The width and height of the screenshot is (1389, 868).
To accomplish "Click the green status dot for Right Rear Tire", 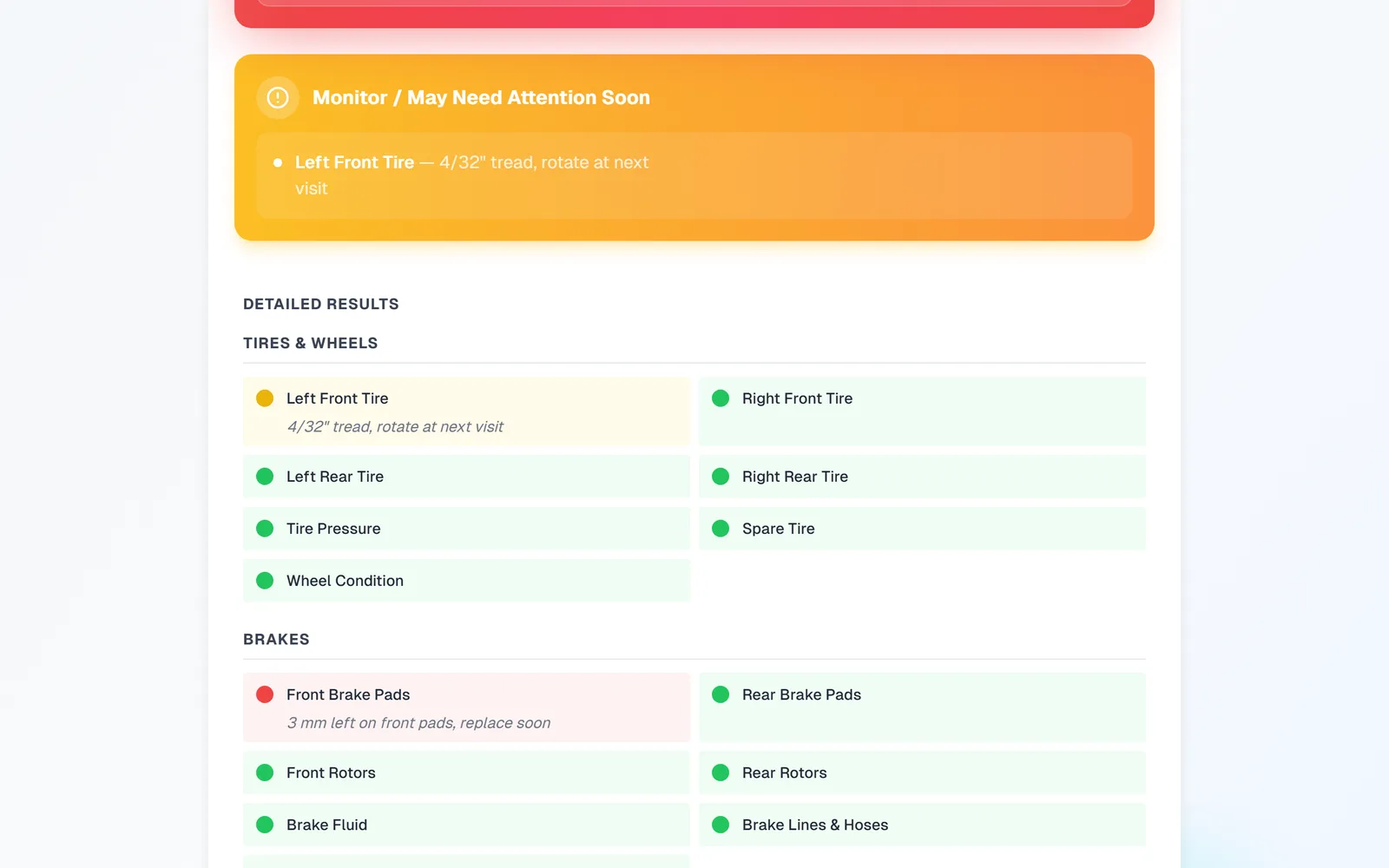I will (721, 477).
